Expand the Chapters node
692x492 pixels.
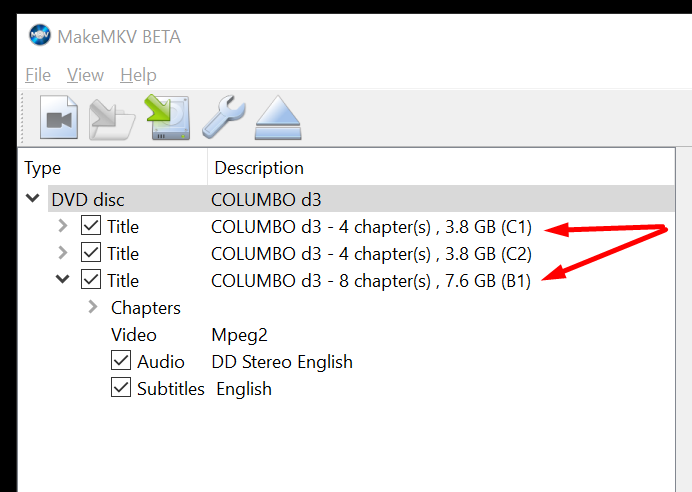93,307
